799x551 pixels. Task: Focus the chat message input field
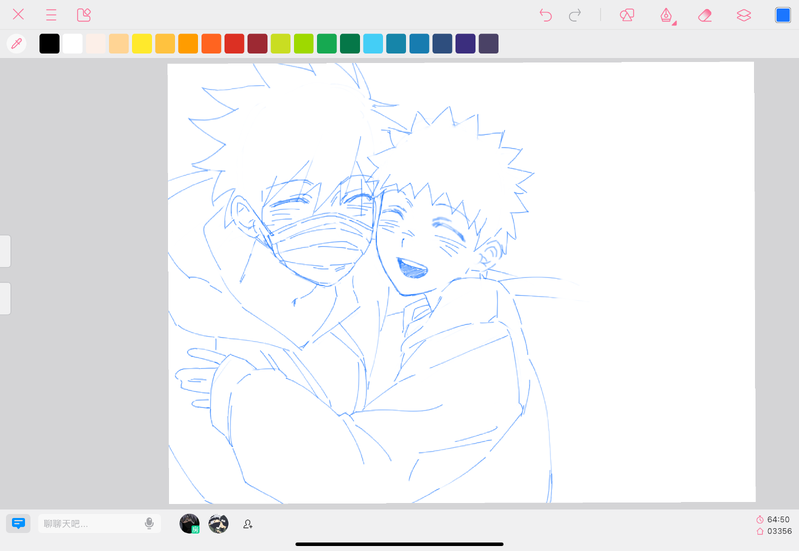(99, 523)
